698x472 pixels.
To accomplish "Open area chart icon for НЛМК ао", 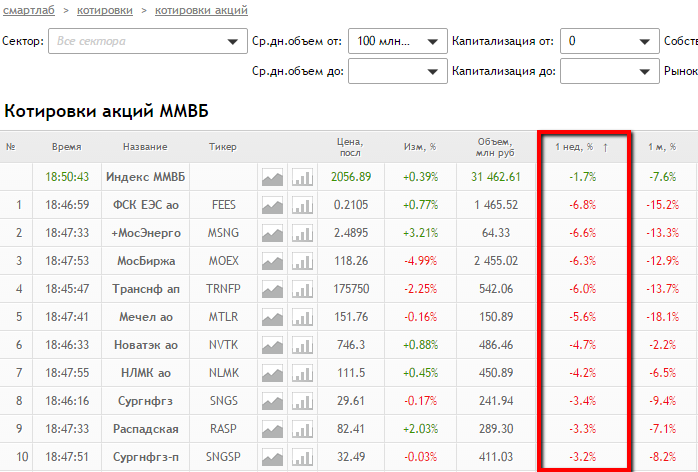I will [272, 374].
